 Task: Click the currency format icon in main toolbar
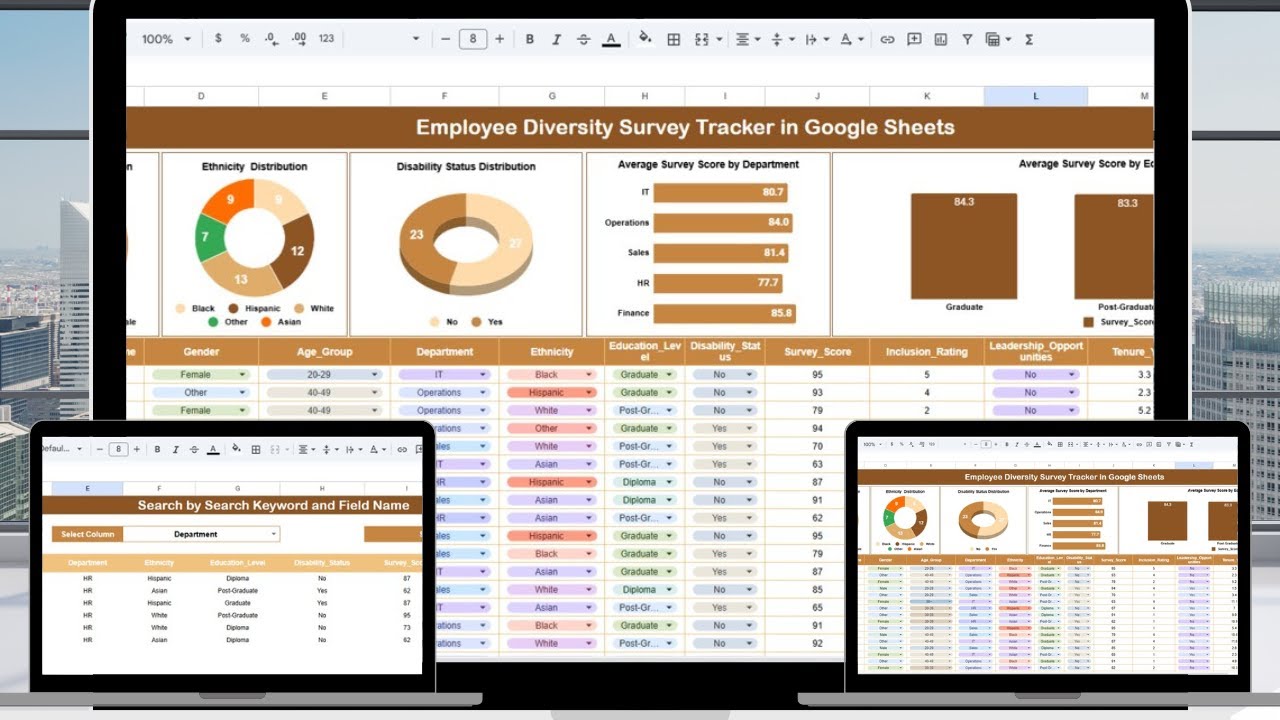click(x=218, y=39)
